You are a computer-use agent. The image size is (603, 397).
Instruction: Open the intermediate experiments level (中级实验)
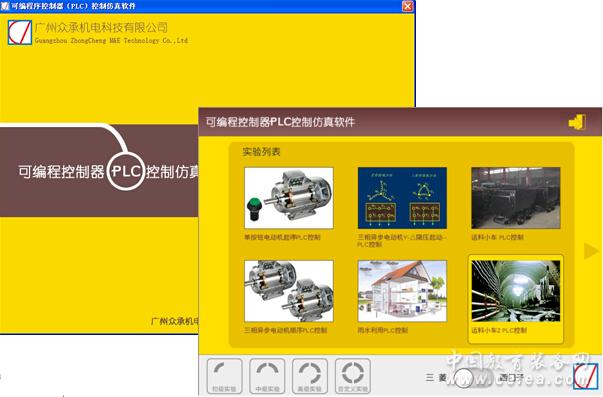click(x=267, y=376)
